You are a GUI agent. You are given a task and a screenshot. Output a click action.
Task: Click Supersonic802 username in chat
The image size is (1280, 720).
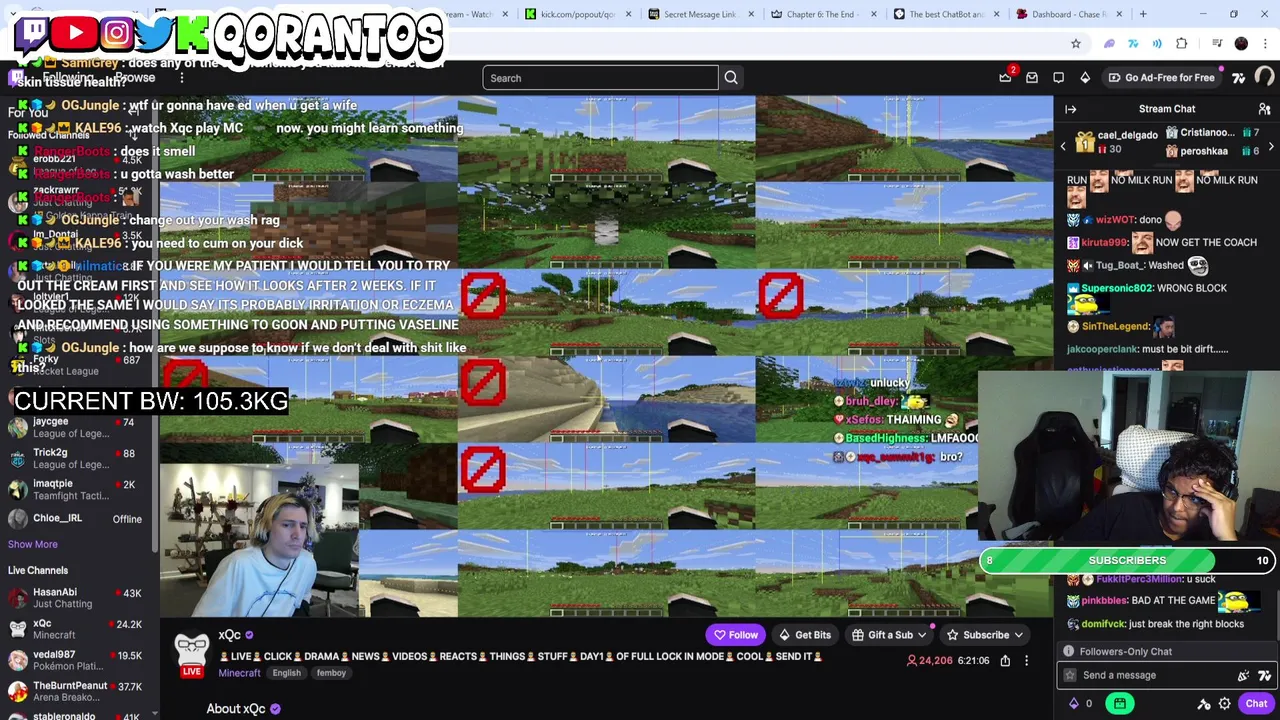(1116, 288)
